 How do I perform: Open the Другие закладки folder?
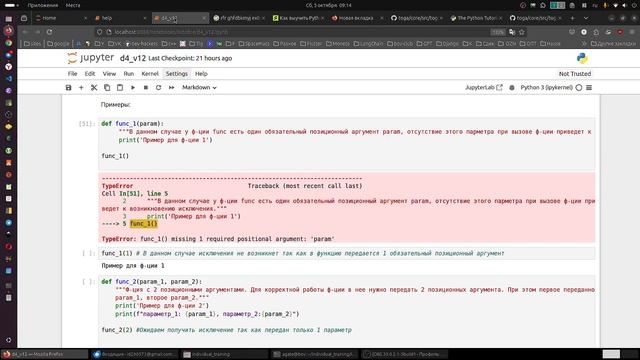click(x=613, y=43)
